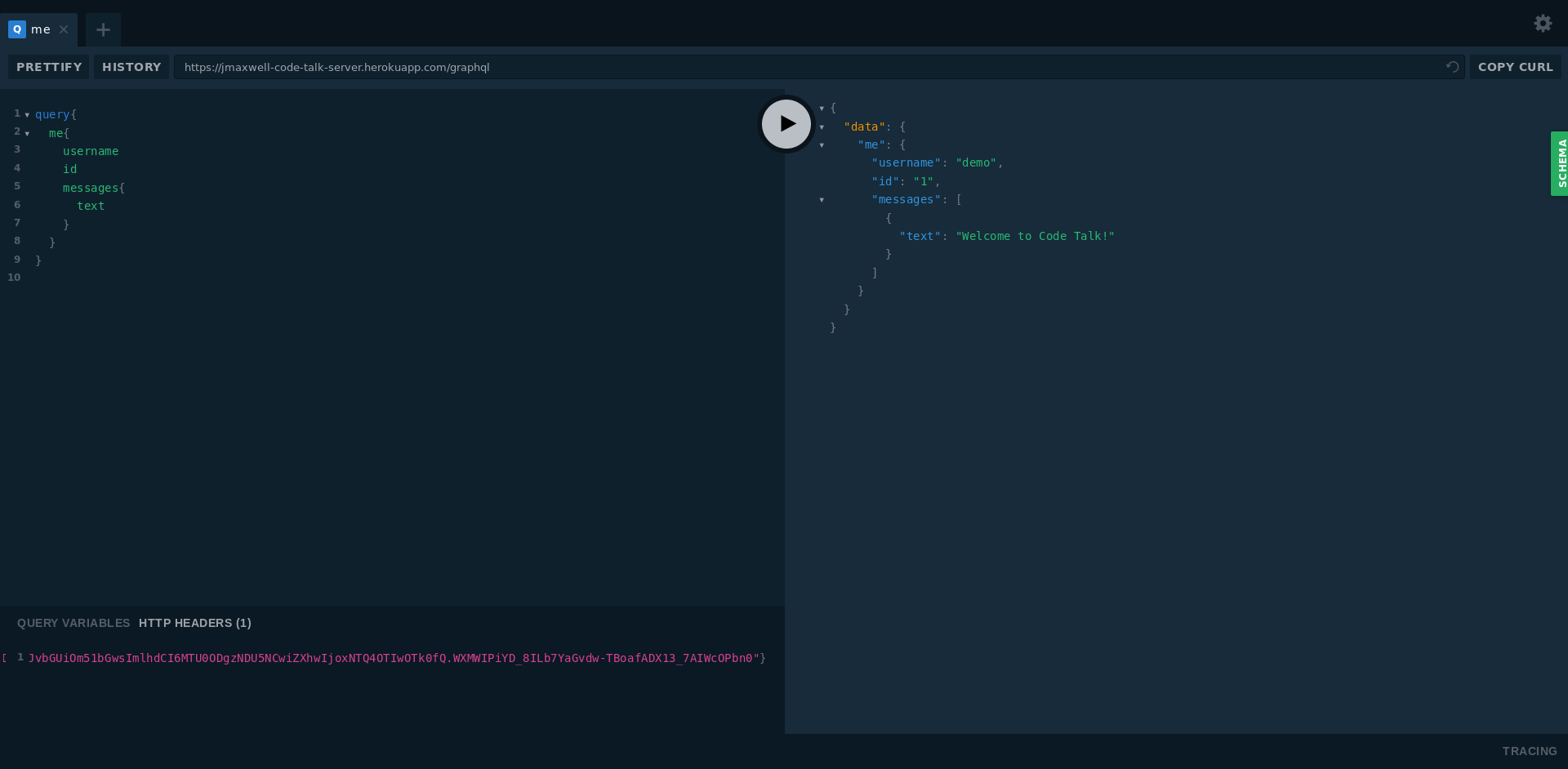Click 'id' field in the query editor
Image resolution: width=1568 pixels, height=769 pixels.
click(69, 169)
